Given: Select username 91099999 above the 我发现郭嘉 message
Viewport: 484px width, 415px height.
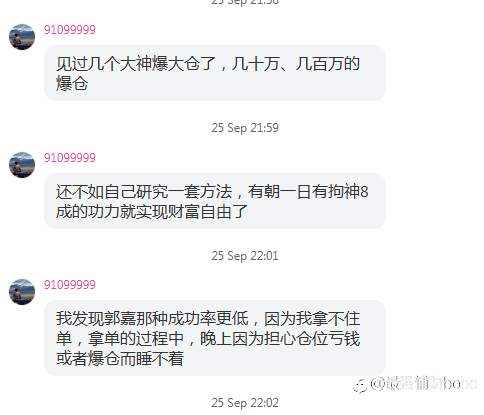Looking at the screenshot, I should pyautogui.click(x=70, y=284).
